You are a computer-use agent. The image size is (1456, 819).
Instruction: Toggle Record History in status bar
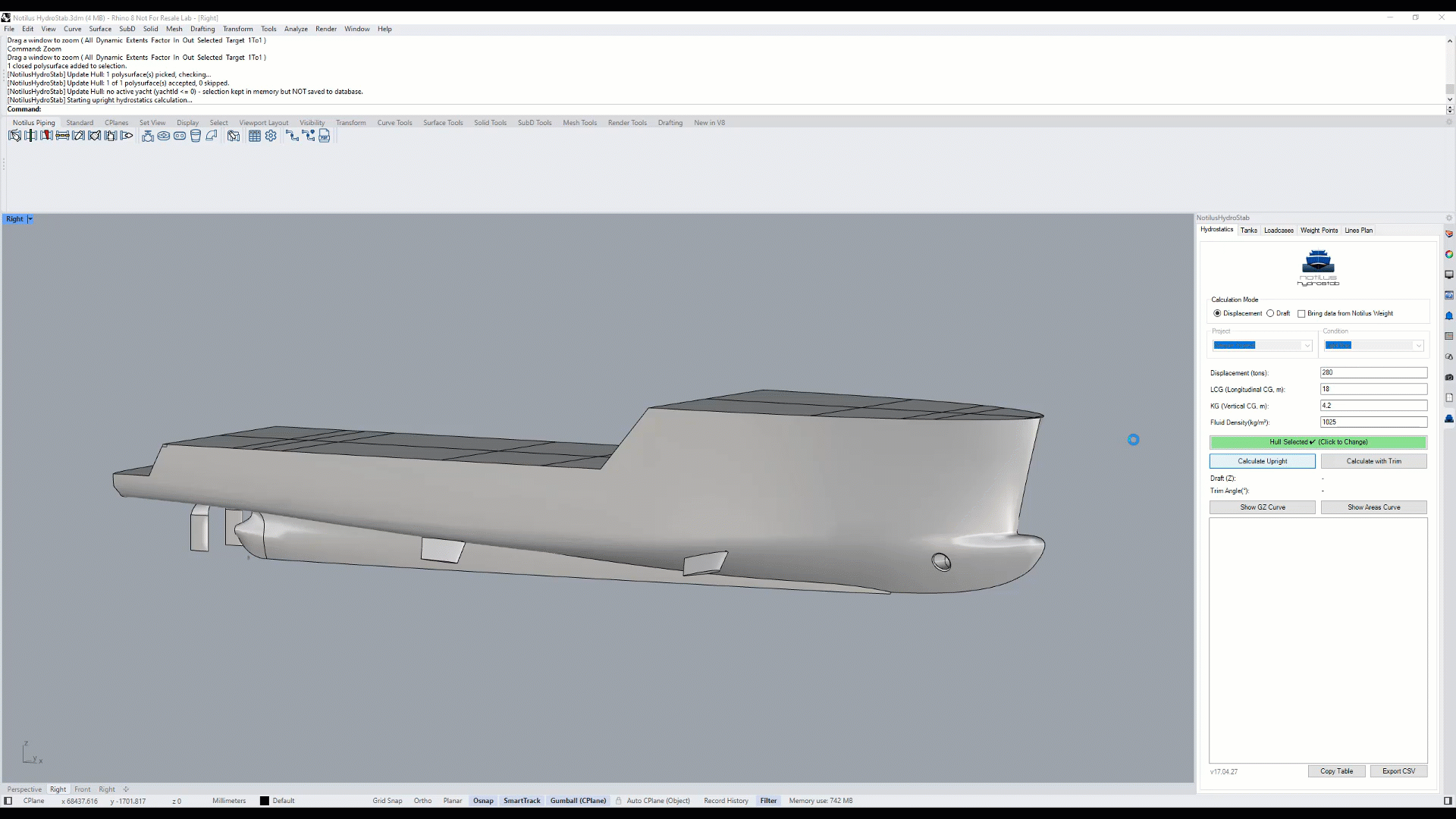(726, 801)
